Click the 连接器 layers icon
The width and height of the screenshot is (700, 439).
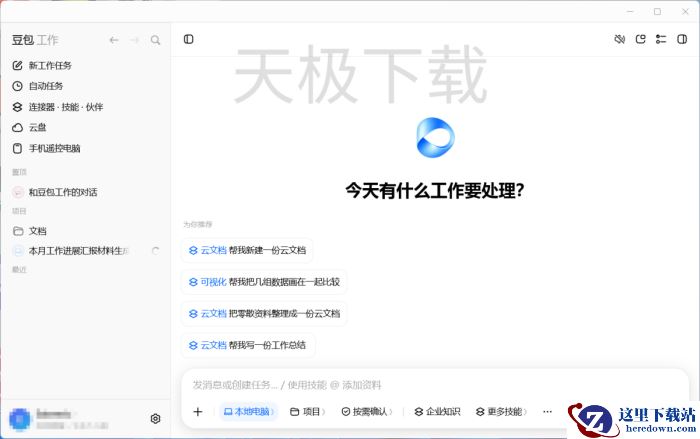(x=17, y=107)
